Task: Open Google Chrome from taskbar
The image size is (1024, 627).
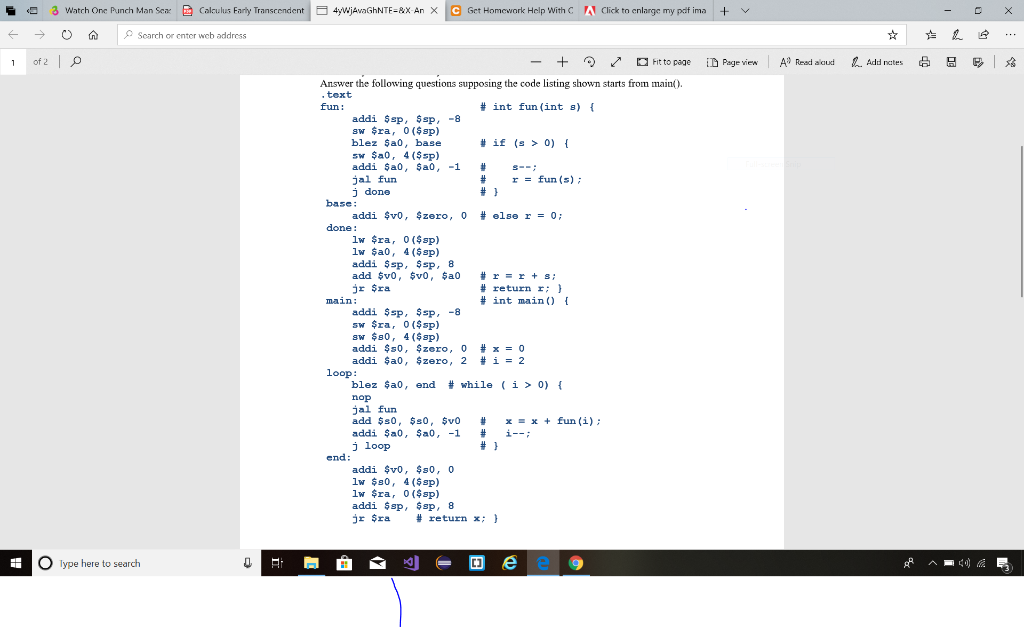Action: tap(575, 563)
